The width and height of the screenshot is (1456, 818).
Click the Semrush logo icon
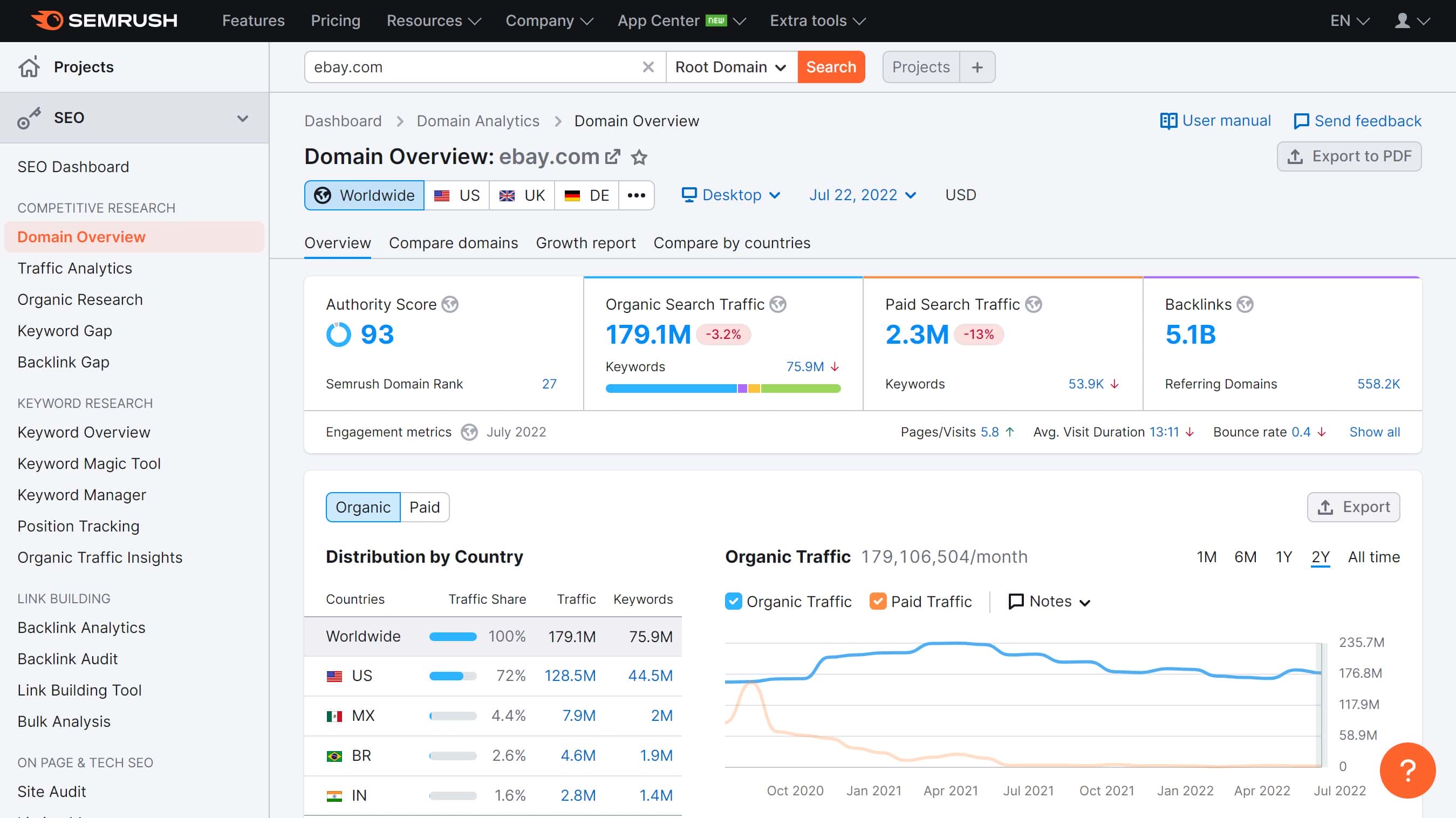pyautogui.click(x=47, y=21)
